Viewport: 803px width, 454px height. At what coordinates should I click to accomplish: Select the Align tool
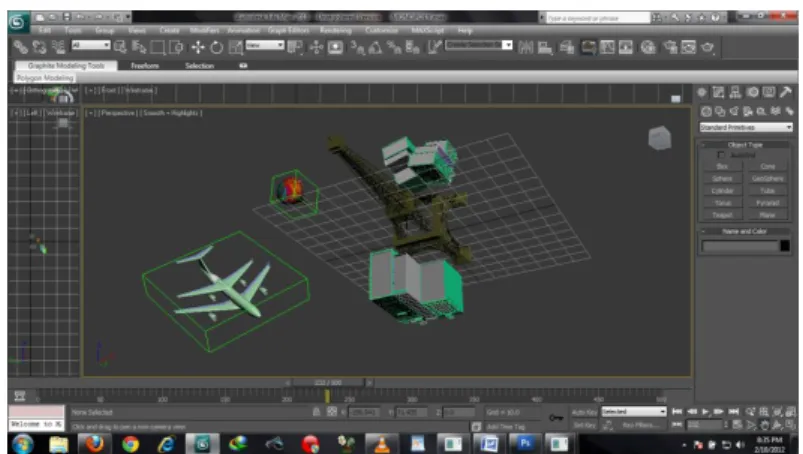tap(545, 48)
